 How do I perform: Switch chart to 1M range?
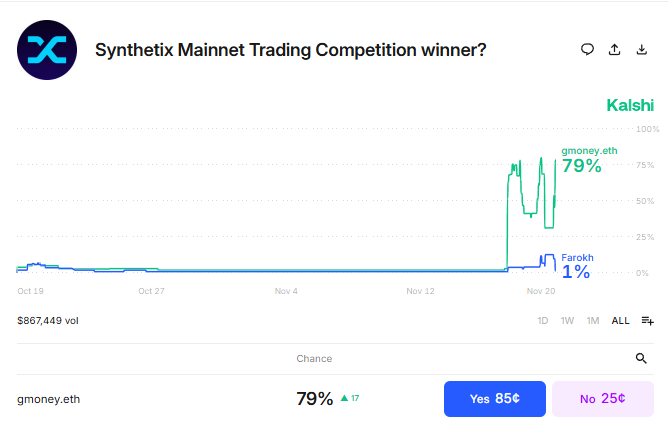pyautogui.click(x=593, y=321)
